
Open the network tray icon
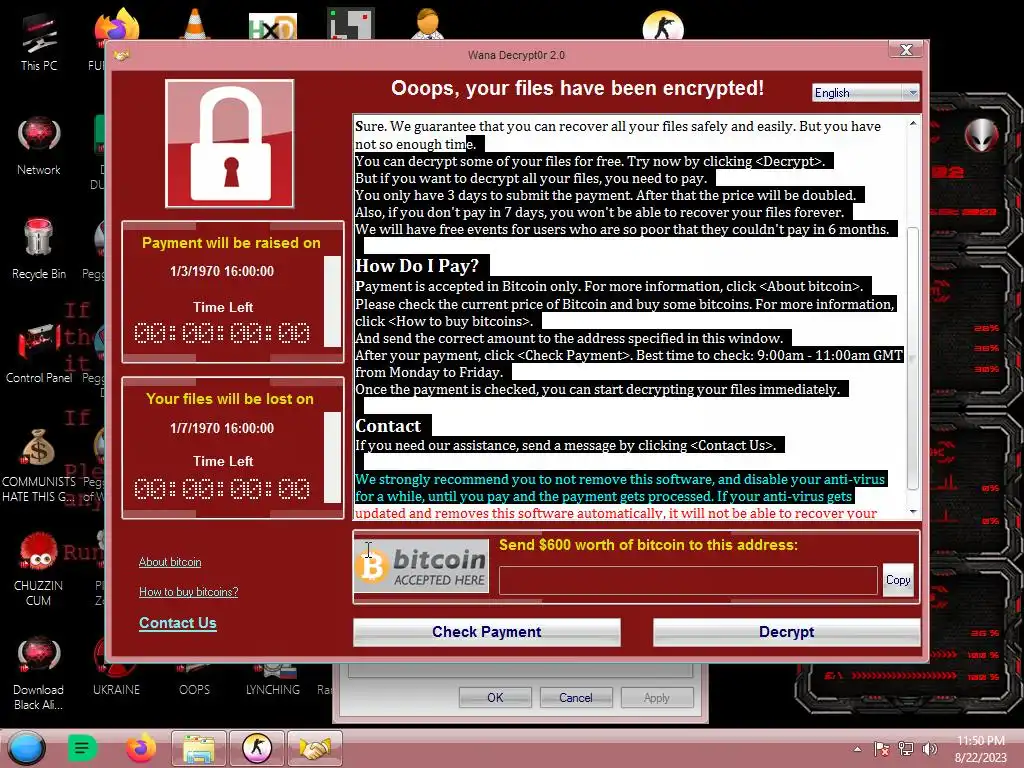pos(906,749)
